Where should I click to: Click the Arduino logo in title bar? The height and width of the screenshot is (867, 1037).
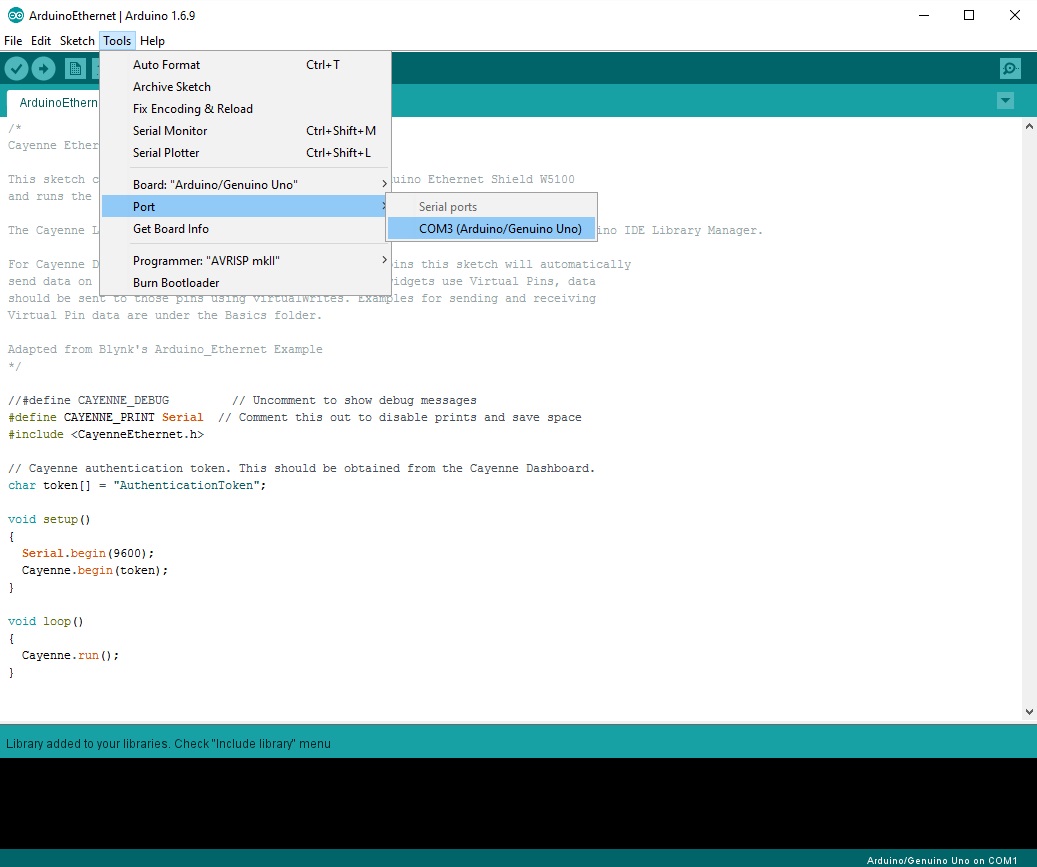tap(15, 15)
